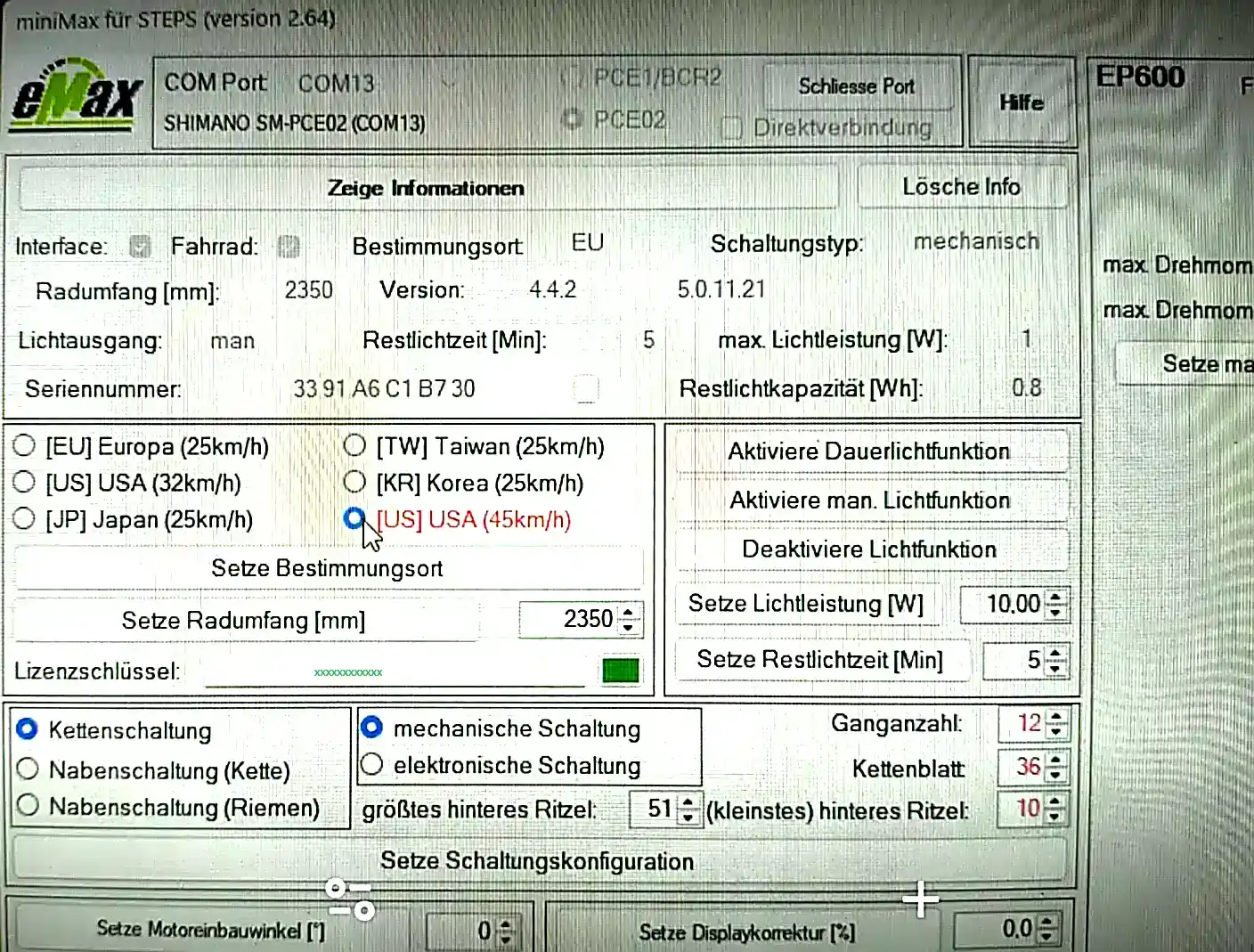Increase the Ganganzahl stepper value

1055,717
